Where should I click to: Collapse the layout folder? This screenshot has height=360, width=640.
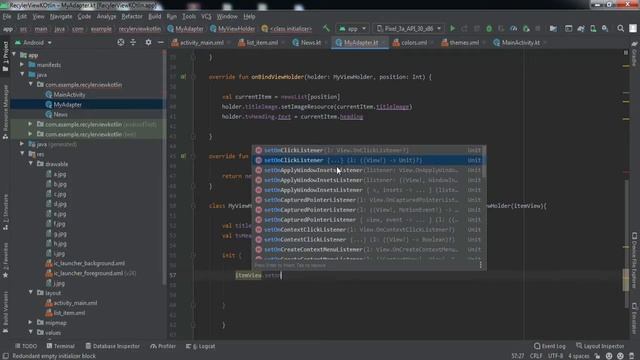(x=31, y=293)
